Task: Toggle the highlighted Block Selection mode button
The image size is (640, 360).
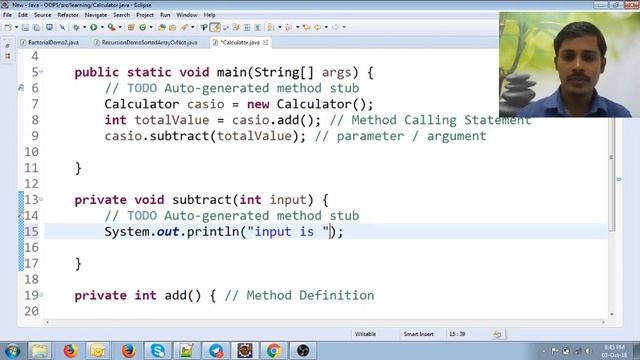Action: click(x=215, y=27)
